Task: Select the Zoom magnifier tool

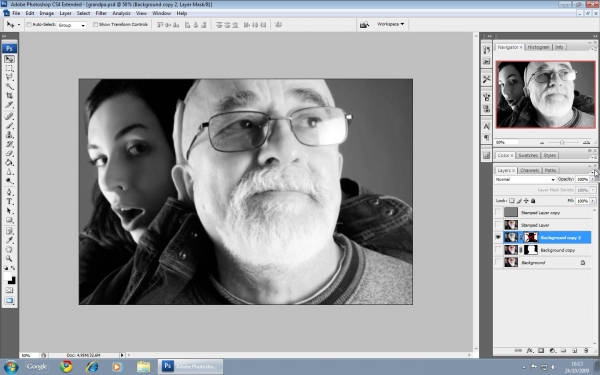Action: pos(9,259)
